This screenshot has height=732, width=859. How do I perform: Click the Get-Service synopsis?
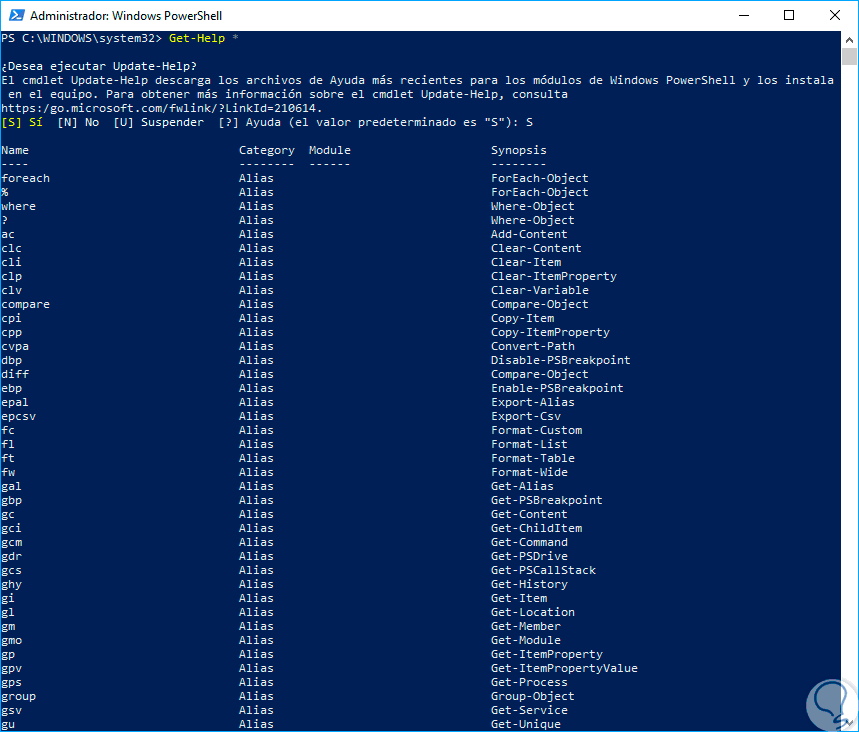pyautogui.click(x=529, y=710)
